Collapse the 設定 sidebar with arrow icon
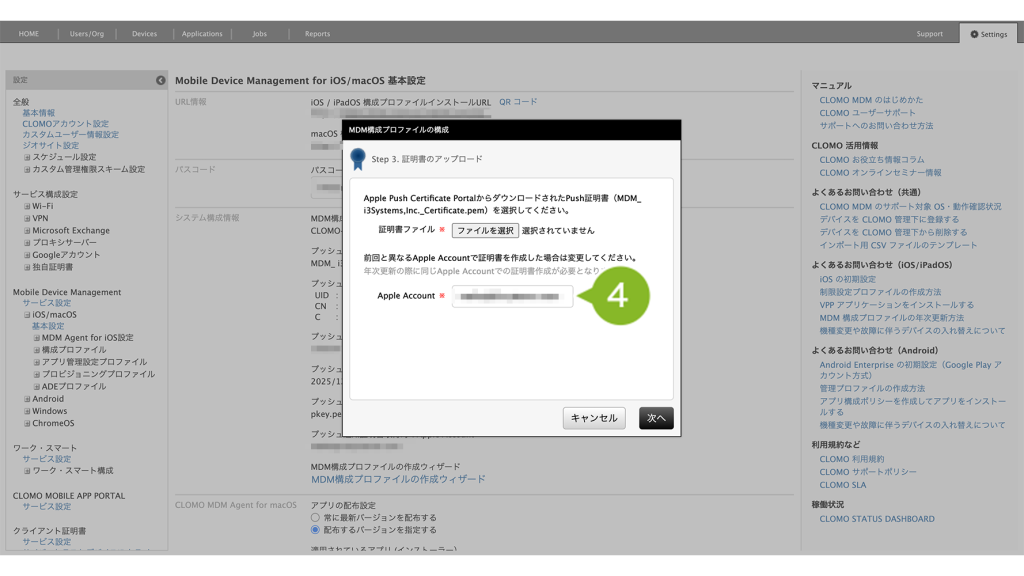This screenshot has width=1024, height=576. 160,80
